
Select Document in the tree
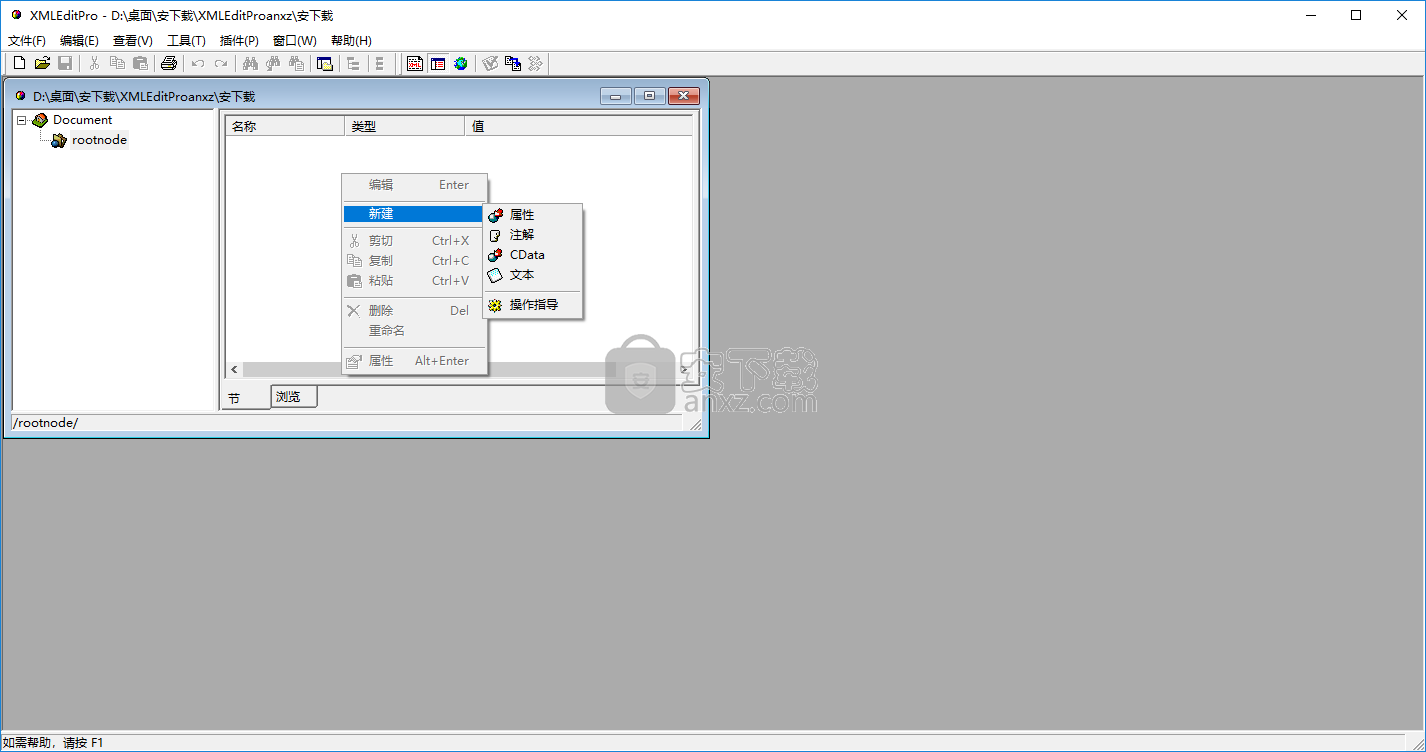click(82, 120)
